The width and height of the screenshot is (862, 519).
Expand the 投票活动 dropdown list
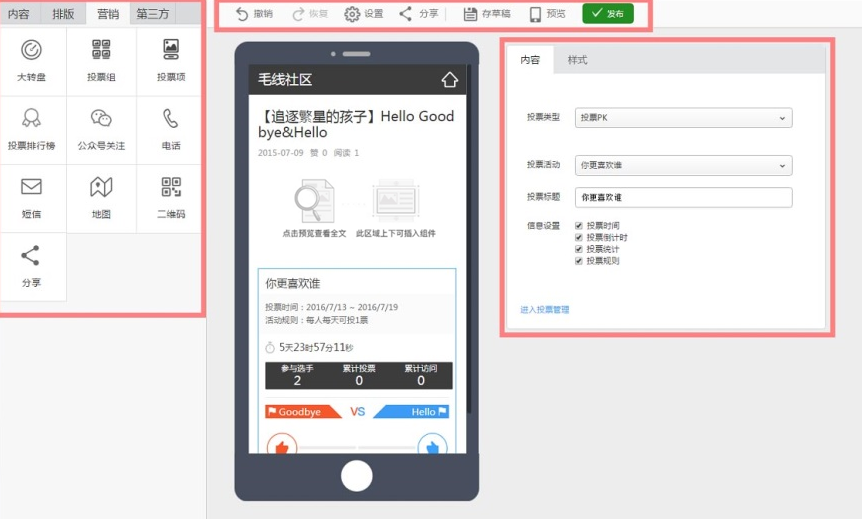[683, 165]
